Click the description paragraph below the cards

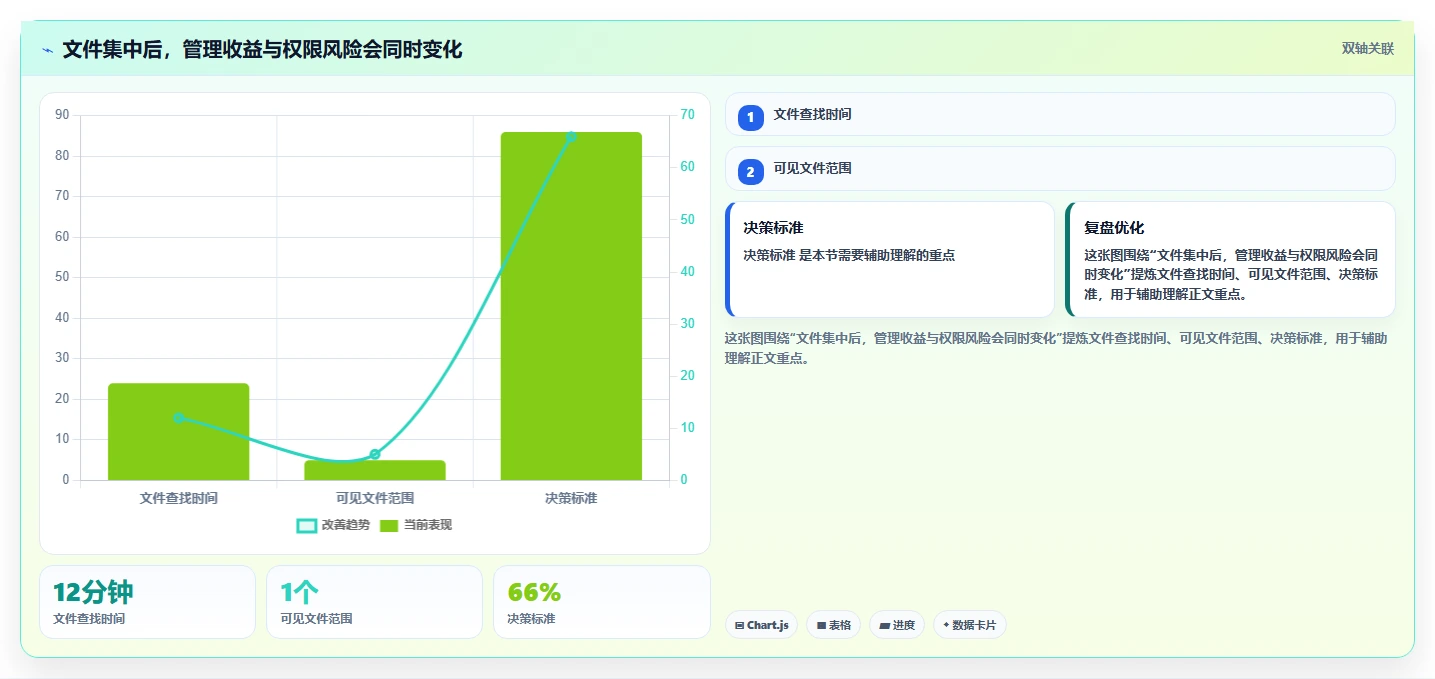click(1056, 348)
